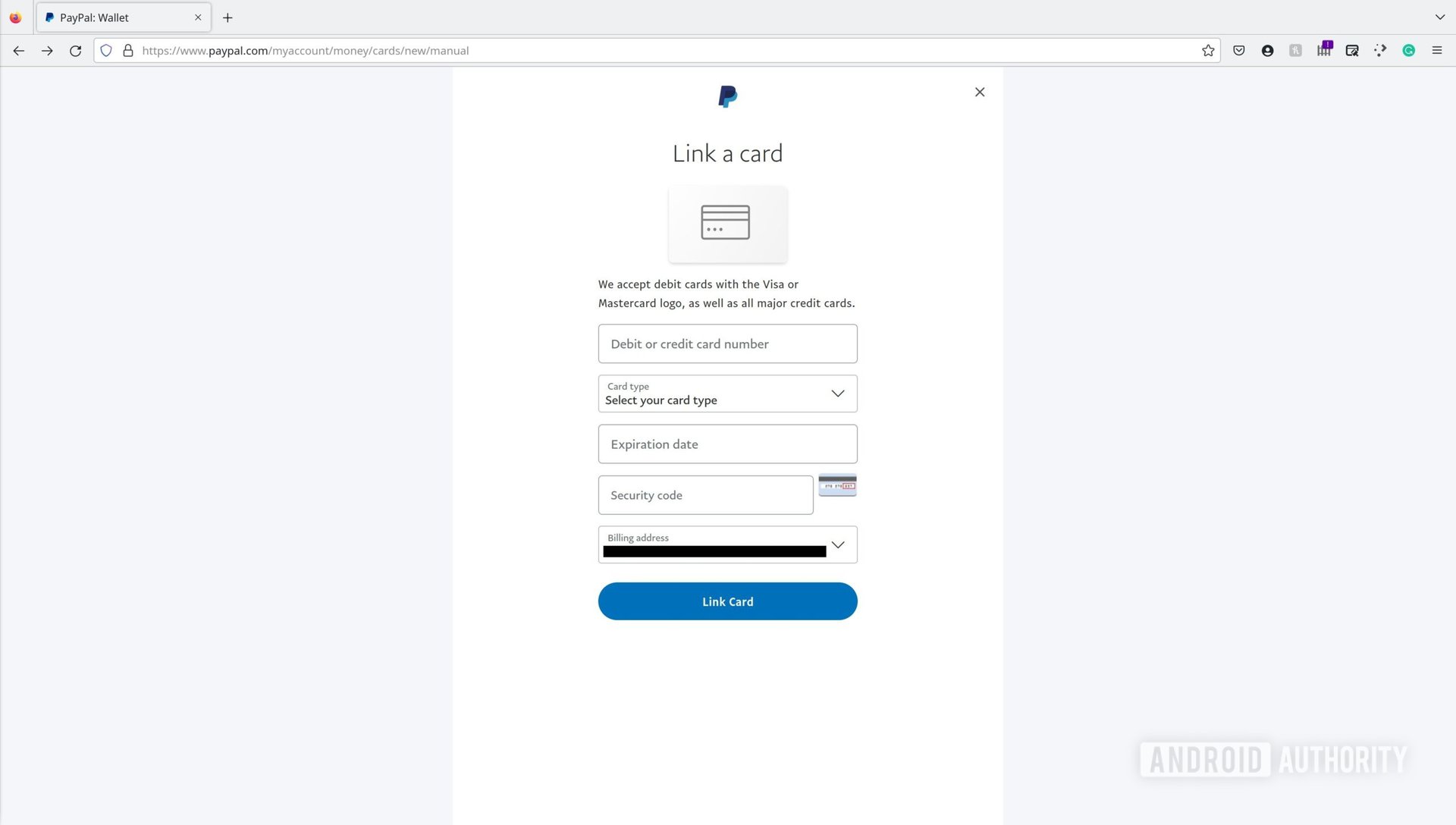Screen dimensions: 1456x825
Task: Click the security code helper icon
Action: [838, 485]
